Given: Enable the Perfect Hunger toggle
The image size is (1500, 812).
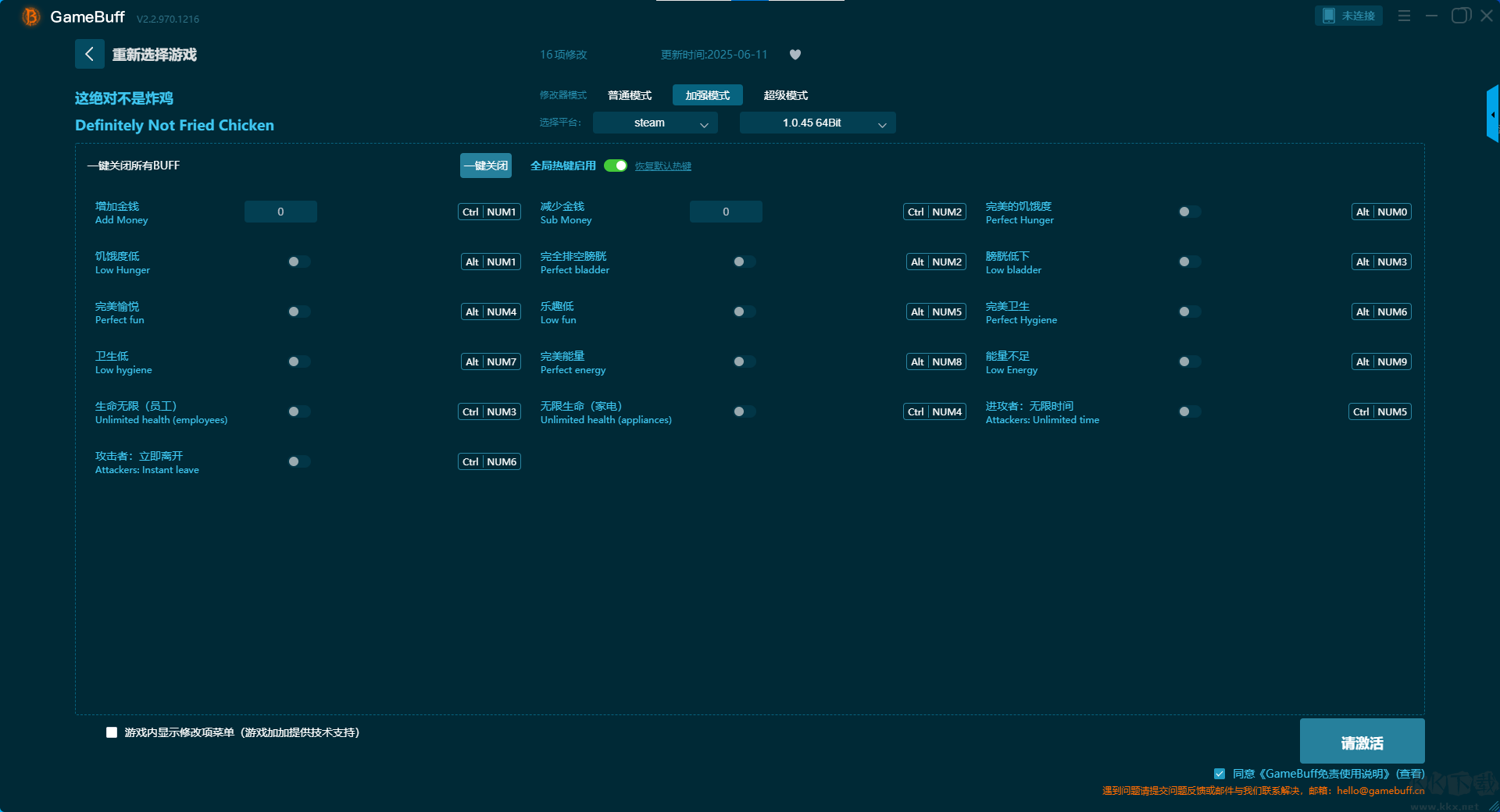Looking at the screenshot, I should (x=1189, y=212).
